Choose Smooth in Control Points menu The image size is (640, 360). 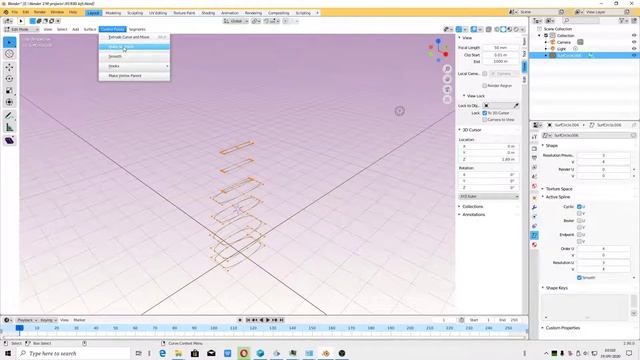click(134, 56)
